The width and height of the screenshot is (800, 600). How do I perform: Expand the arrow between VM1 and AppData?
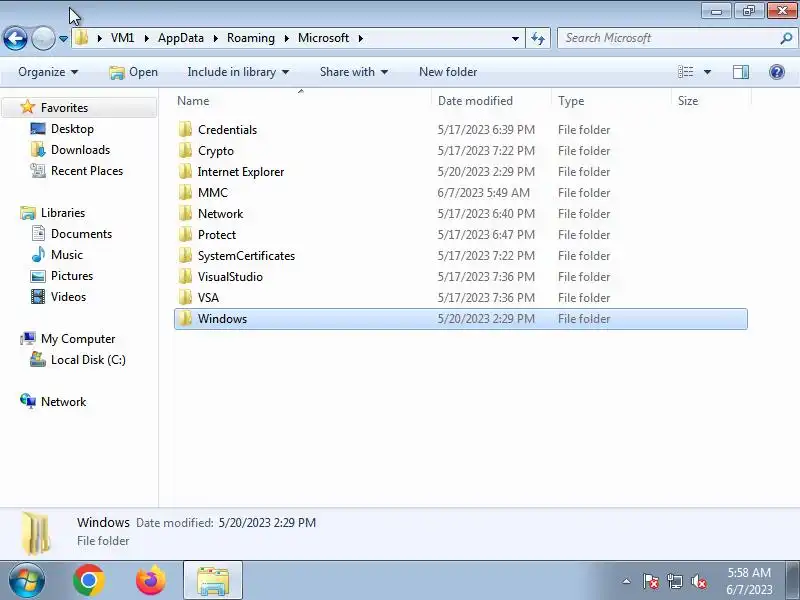point(146,38)
